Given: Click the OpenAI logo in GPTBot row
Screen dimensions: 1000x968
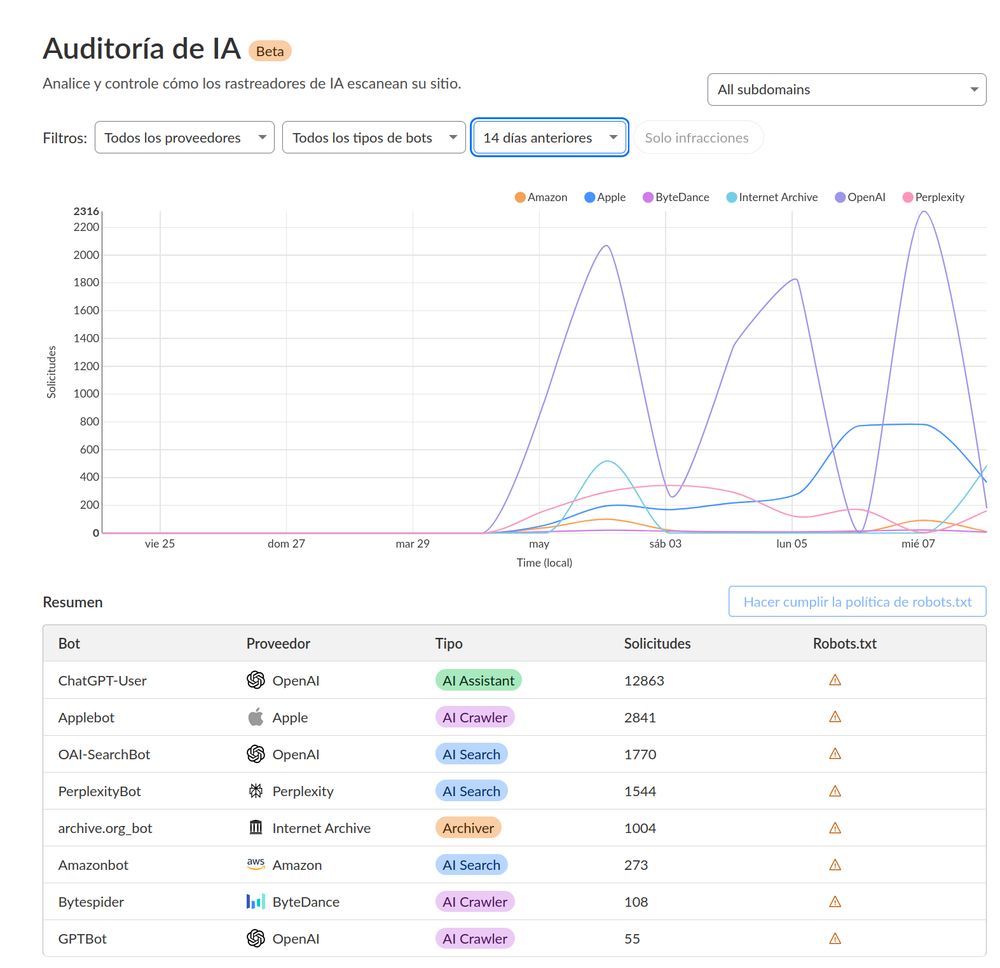Looking at the screenshot, I should [x=256, y=938].
